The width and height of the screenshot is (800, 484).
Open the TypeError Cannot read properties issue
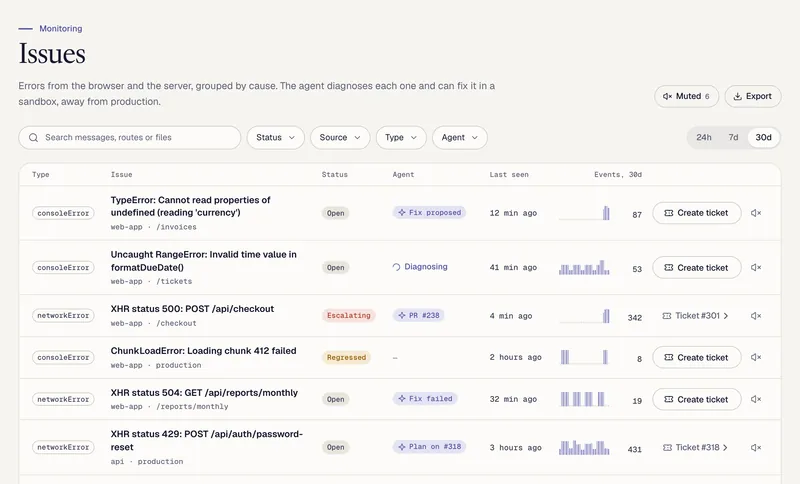[x=190, y=206]
